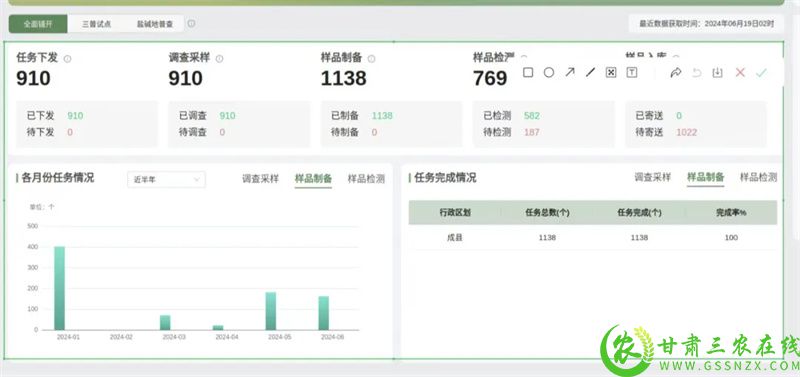Viewport: 800px width, 377px height.
Task: Select the ellipse annotation tool
Action: 548,72
